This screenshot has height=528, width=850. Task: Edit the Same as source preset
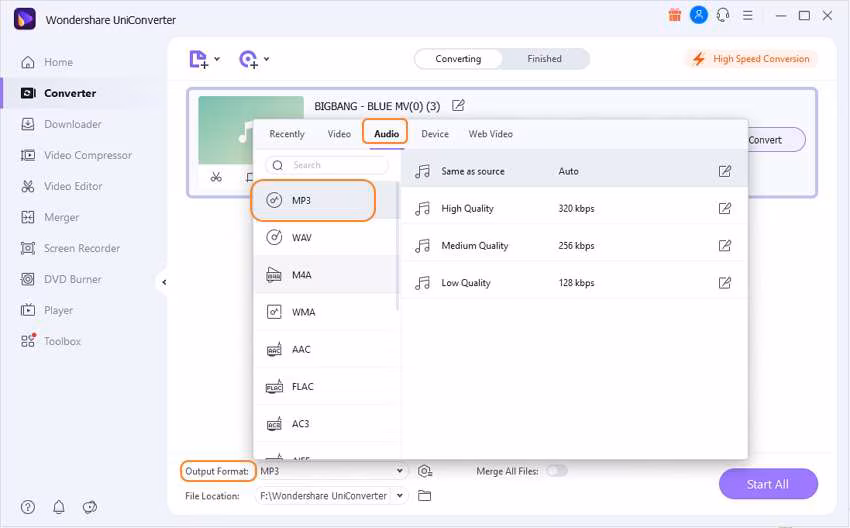point(725,171)
